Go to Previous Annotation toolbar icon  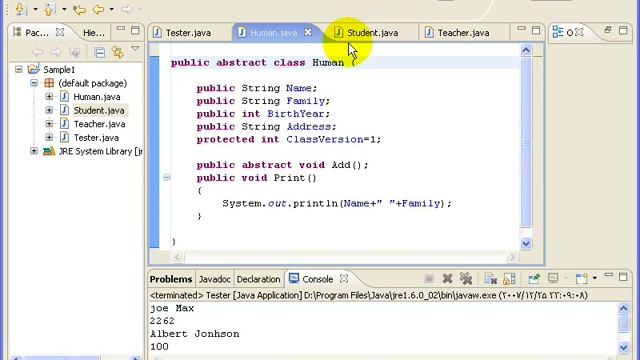(49, 9)
